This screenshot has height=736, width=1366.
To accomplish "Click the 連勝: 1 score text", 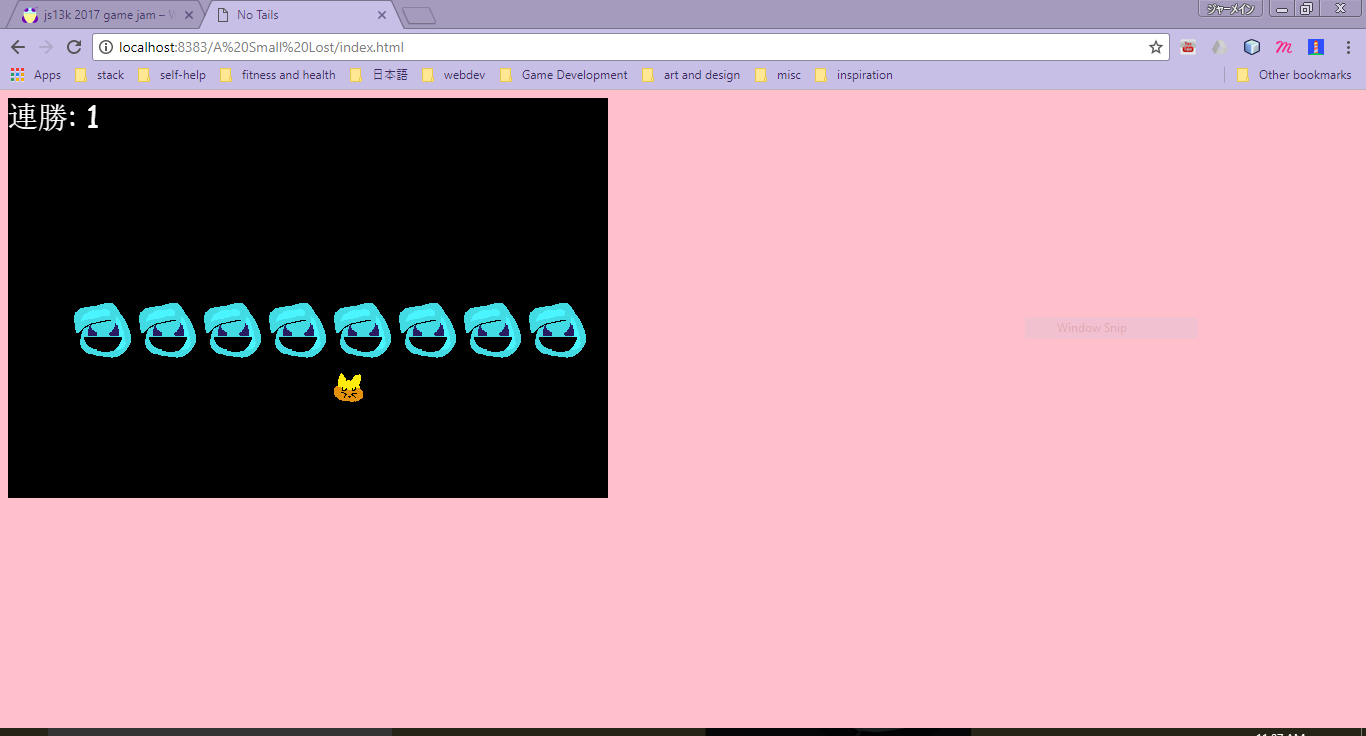I will tap(54, 117).
